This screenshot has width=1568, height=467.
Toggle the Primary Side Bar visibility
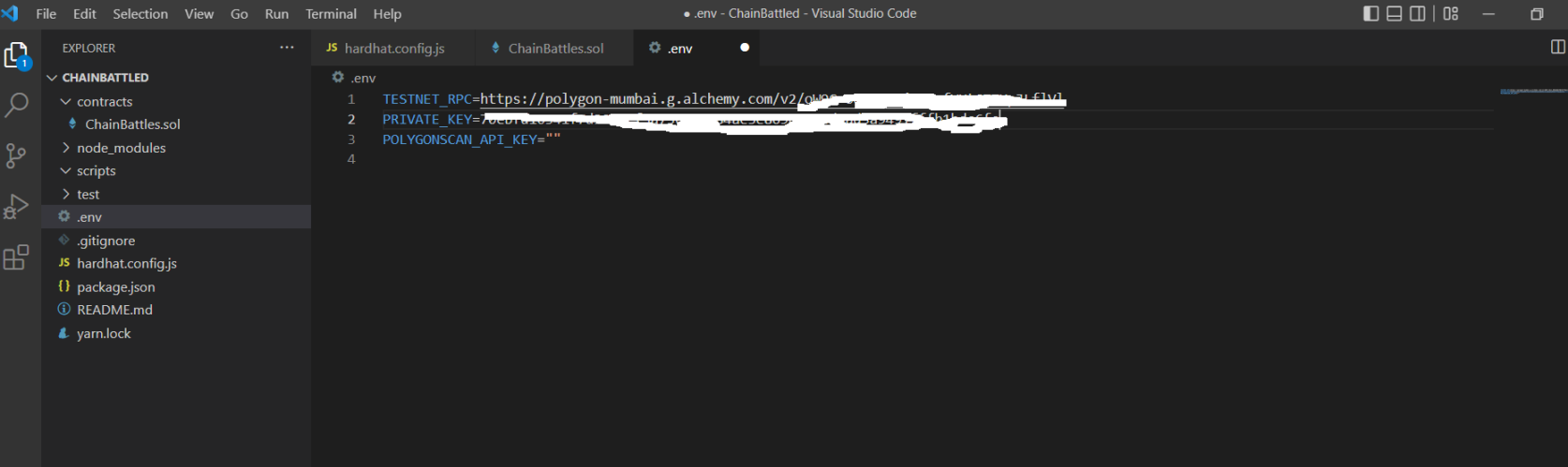pos(1370,14)
